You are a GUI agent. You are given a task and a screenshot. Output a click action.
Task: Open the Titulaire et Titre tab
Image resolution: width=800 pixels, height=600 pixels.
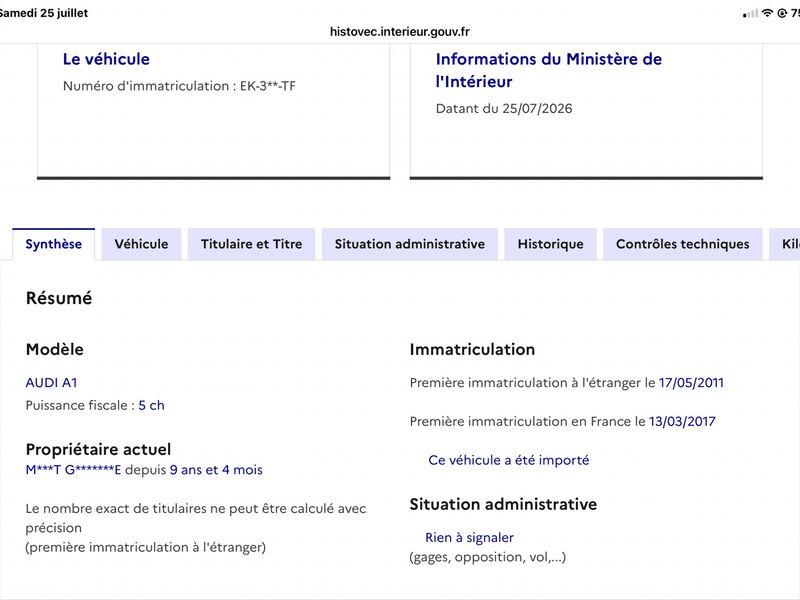[252, 244]
